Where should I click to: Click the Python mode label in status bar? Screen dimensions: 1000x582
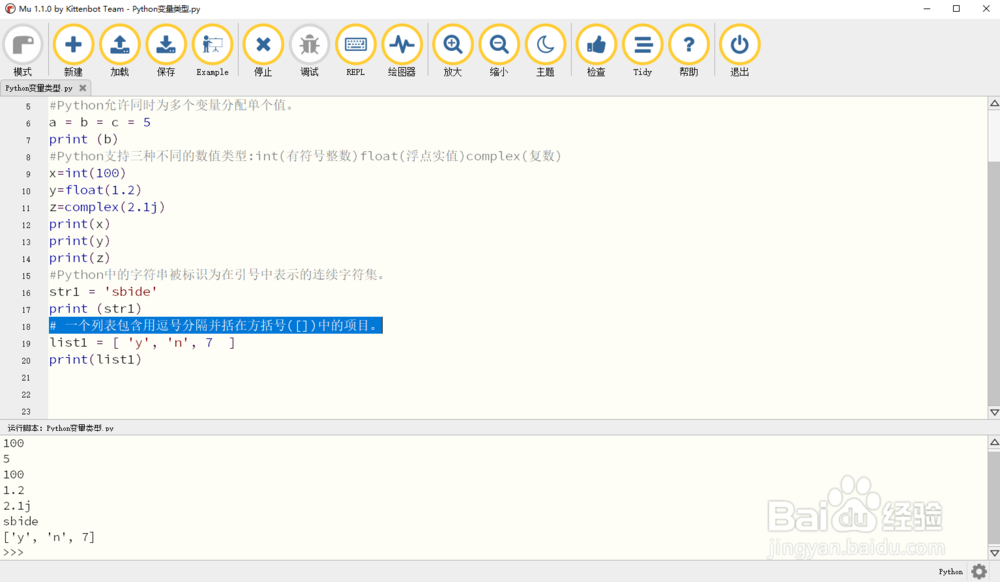click(950, 572)
